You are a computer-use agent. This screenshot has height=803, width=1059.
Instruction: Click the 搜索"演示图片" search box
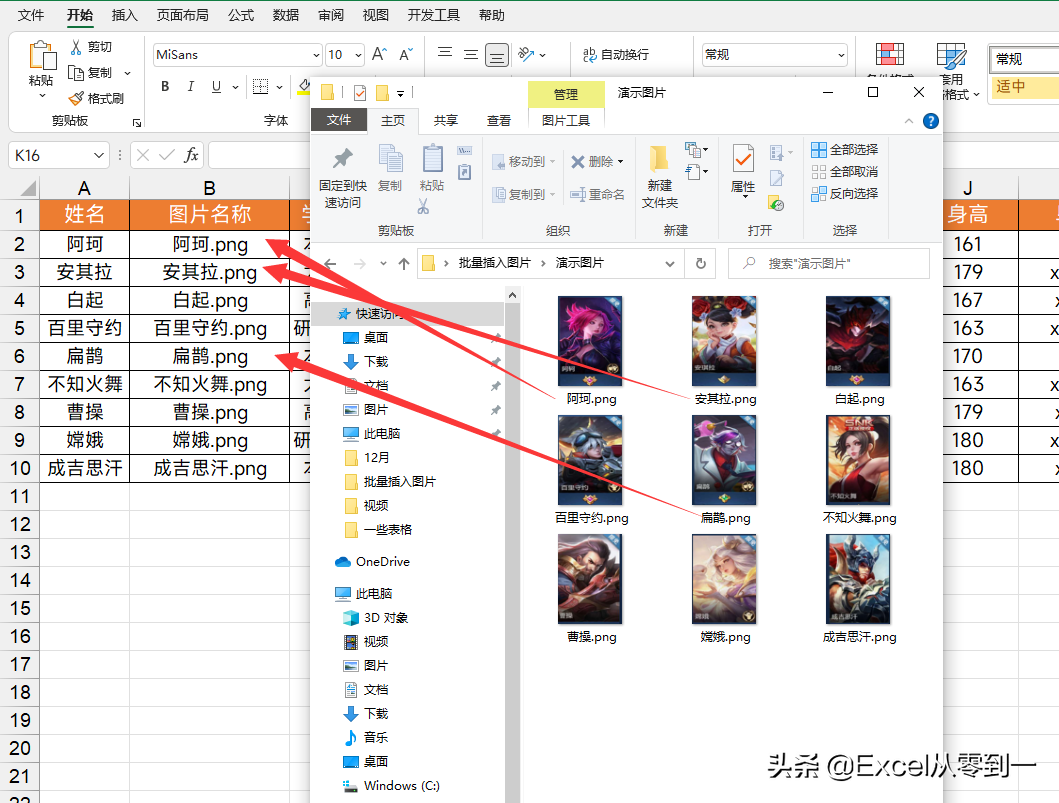tap(829, 263)
